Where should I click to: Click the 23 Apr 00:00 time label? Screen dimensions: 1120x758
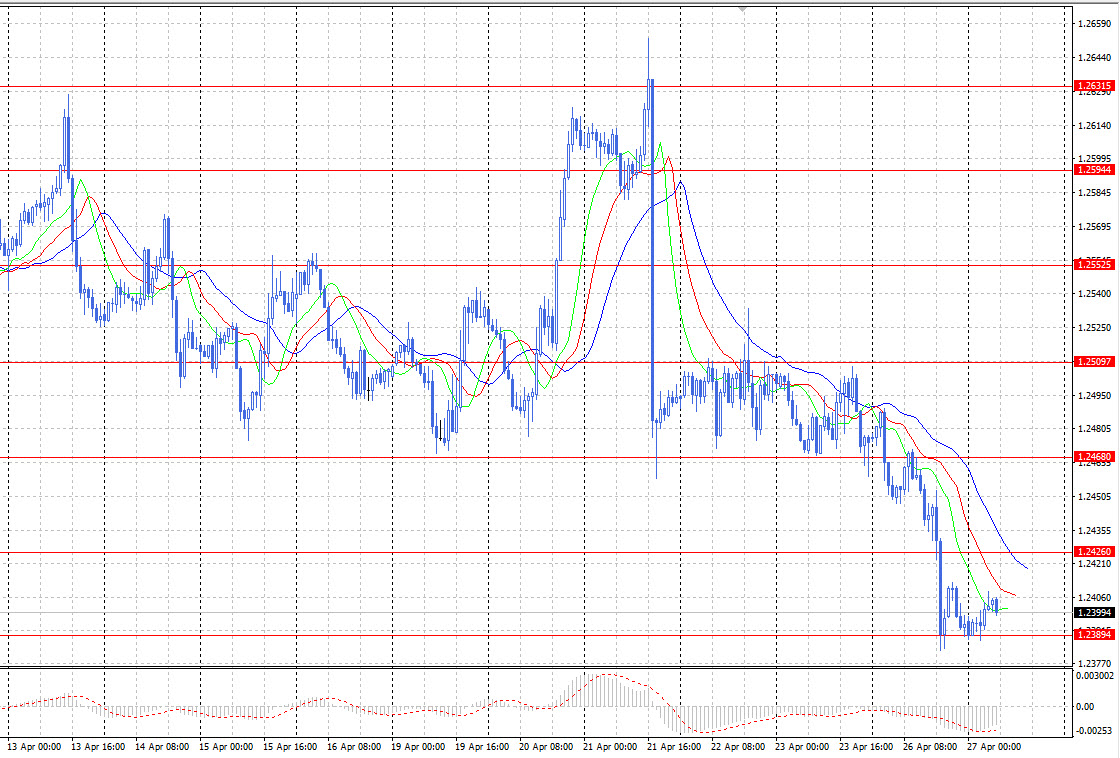pos(802,747)
